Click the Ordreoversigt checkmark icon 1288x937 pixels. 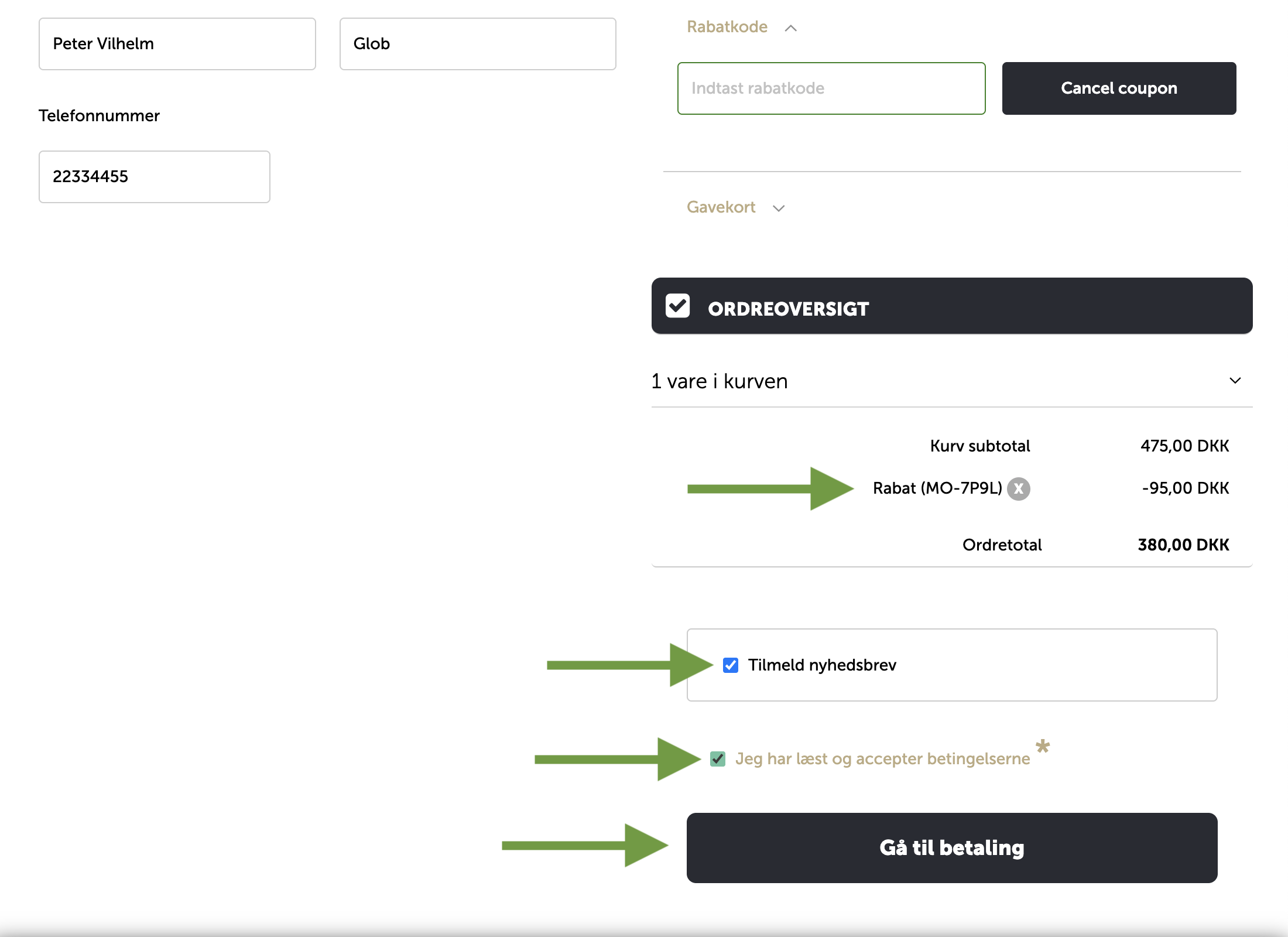[677, 306]
